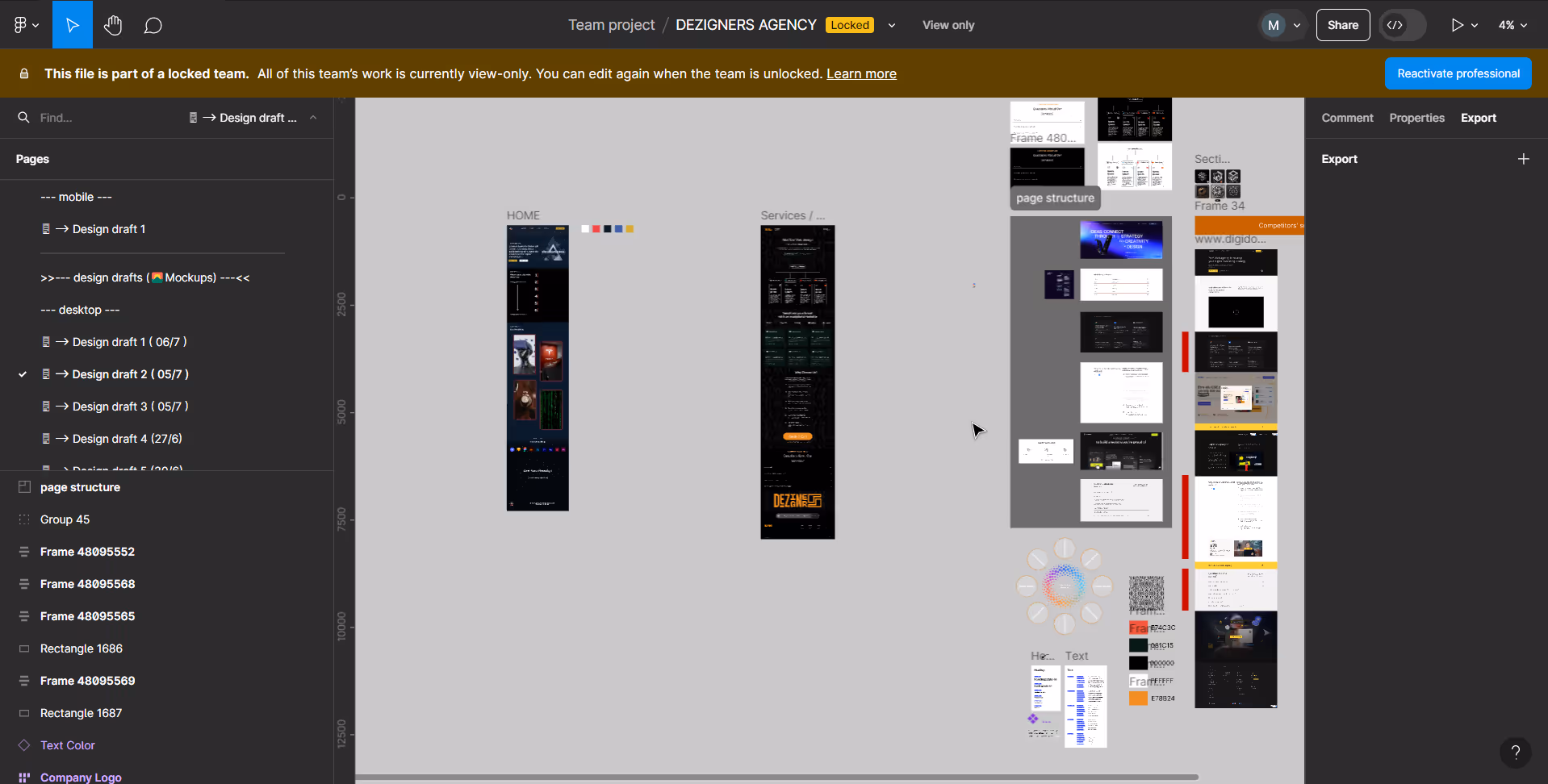The width and height of the screenshot is (1548, 784).
Task: Switch to the Export tab
Action: click(1478, 118)
